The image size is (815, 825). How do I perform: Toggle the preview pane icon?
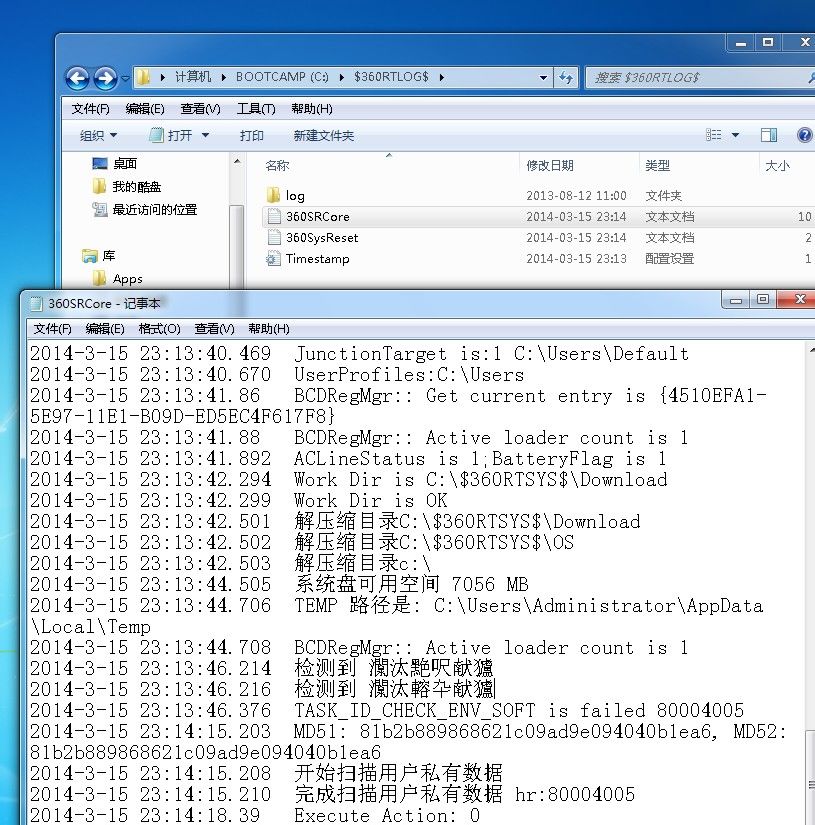(769, 135)
